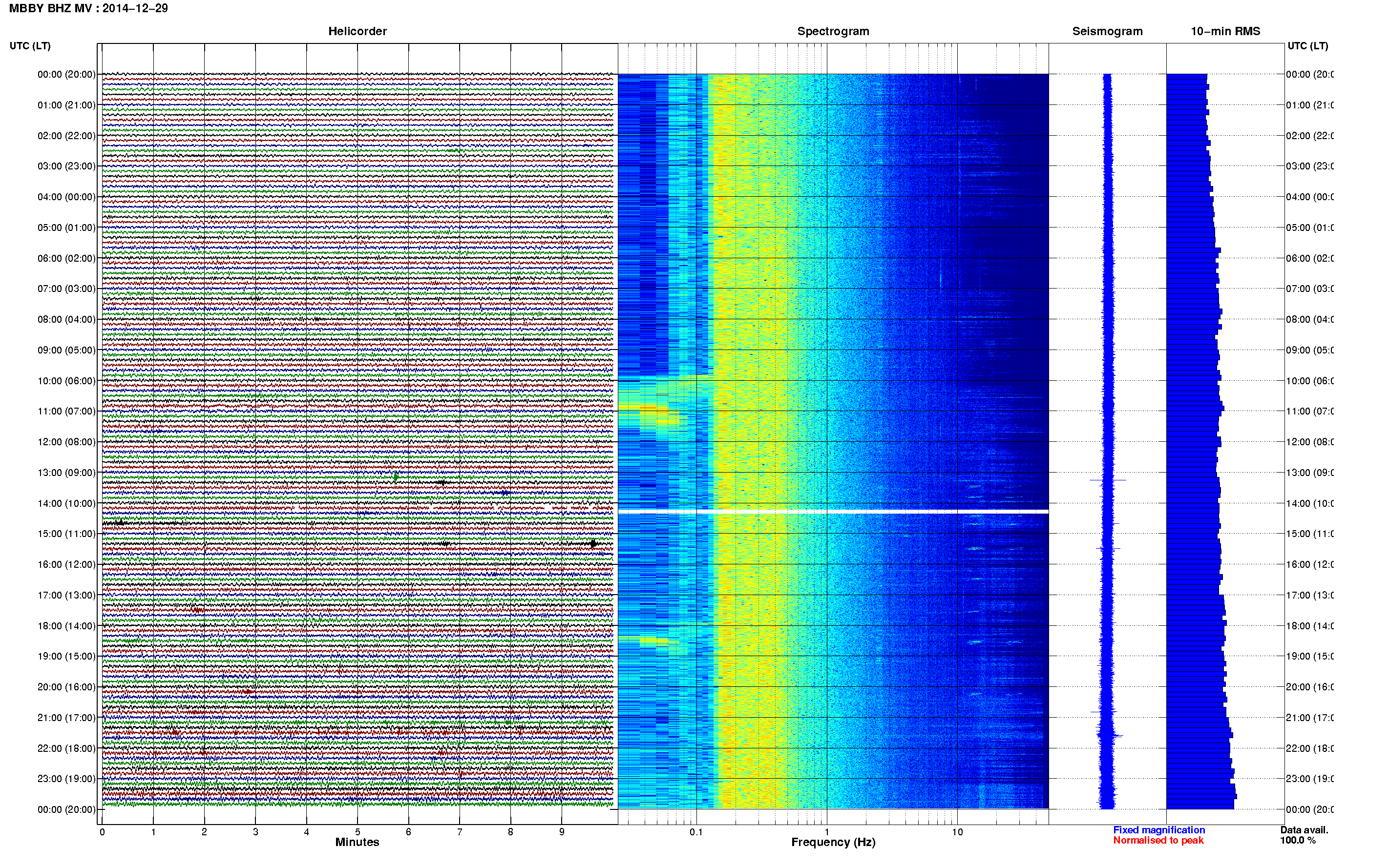Click the left '05:00 (01:00)' time label
Screen dimensions: 1389x868
click(66, 227)
